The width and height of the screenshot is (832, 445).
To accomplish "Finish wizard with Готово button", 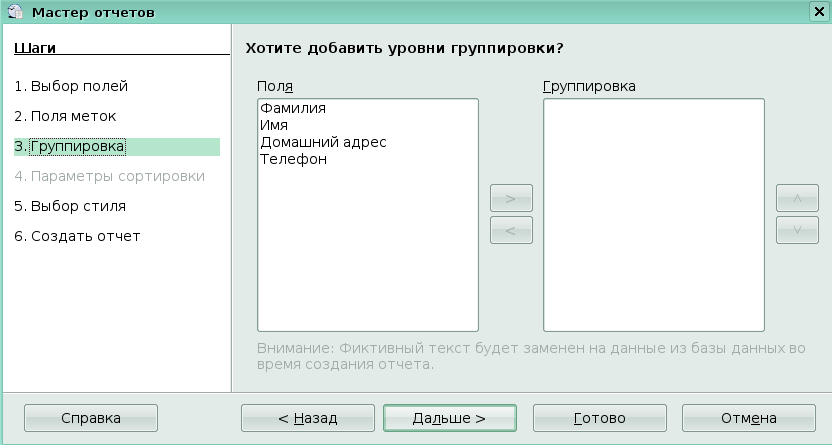I will point(599,418).
